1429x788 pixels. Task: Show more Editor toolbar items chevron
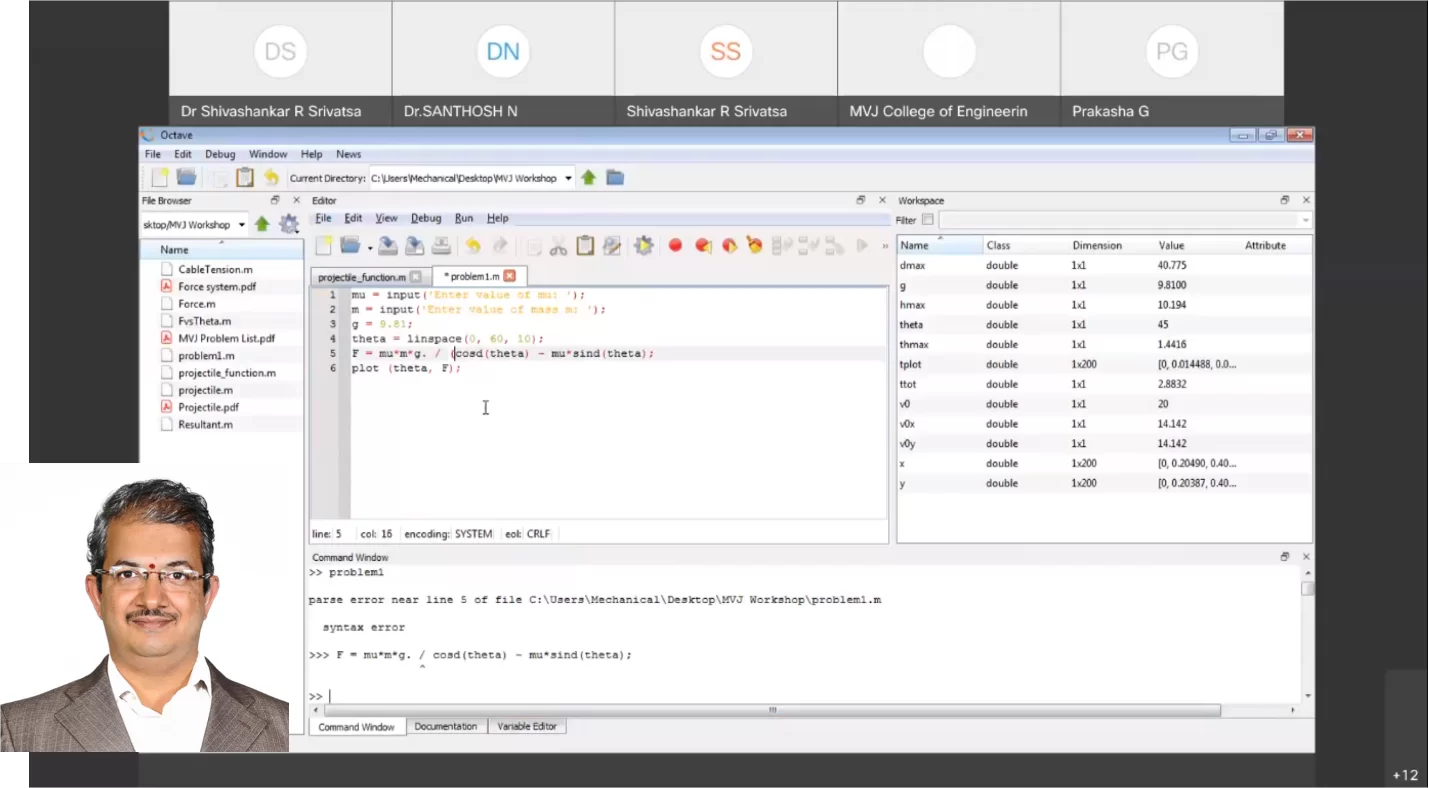pos(884,245)
